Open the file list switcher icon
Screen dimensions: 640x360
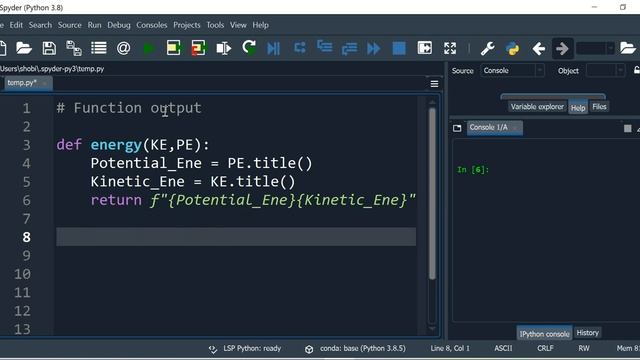pos(99,49)
